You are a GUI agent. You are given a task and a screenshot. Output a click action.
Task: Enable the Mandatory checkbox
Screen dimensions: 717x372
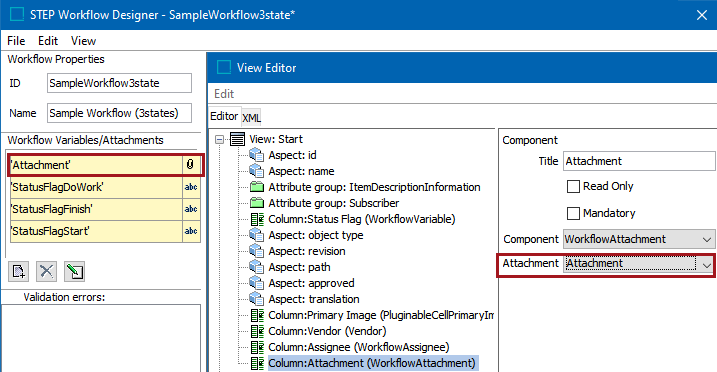(573, 213)
